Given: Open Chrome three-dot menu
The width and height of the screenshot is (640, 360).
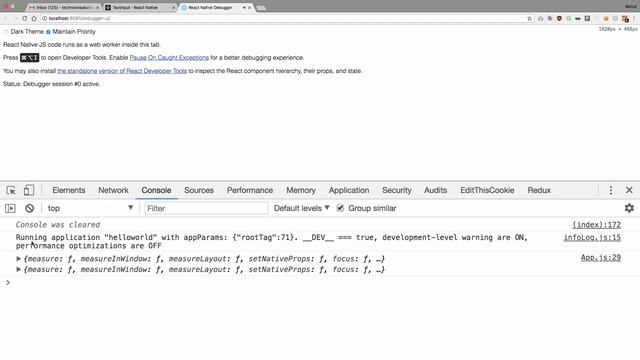Looking at the screenshot, I should pos(635,18).
